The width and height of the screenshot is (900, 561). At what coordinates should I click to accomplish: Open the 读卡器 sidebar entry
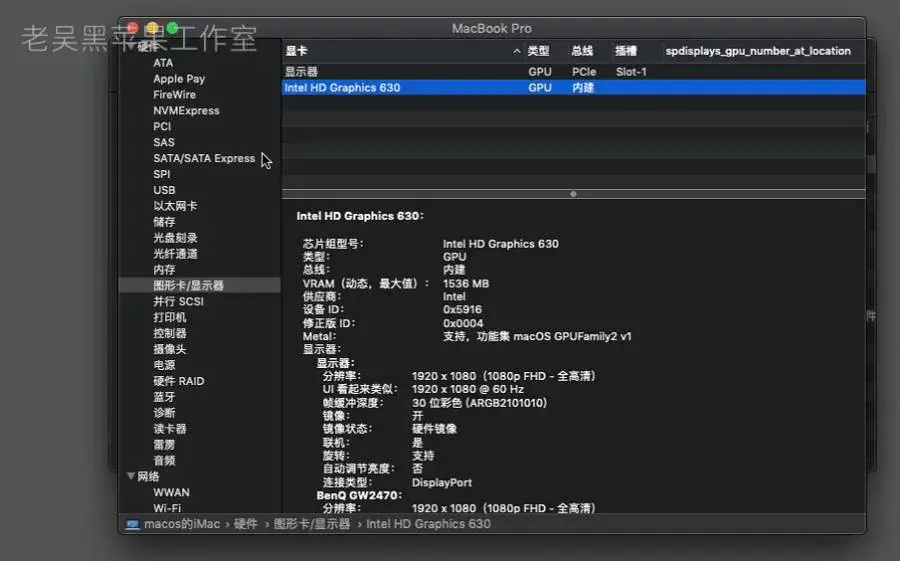pos(169,429)
